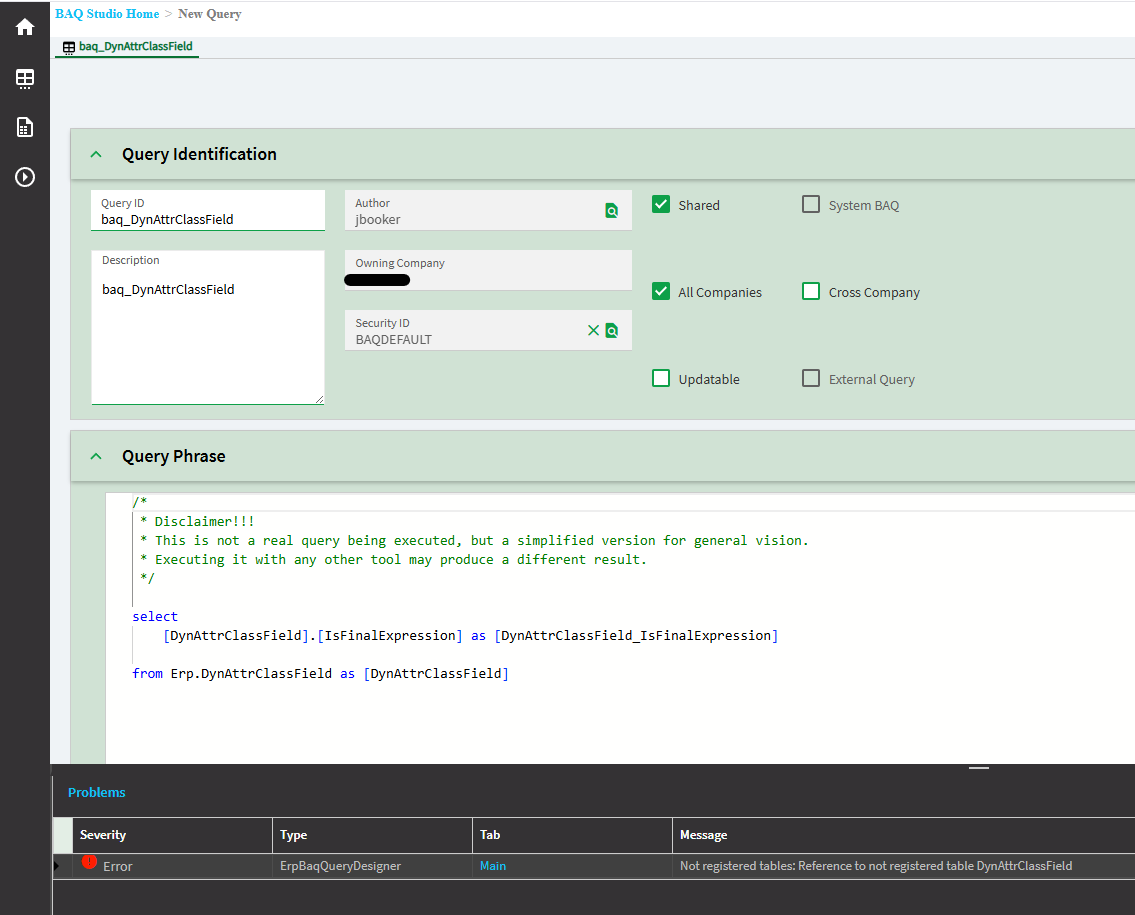This screenshot has height=915, width=1135.
Task: Open the Author search lookup icon
Action: pyautogui.click(x=612, y=211)
